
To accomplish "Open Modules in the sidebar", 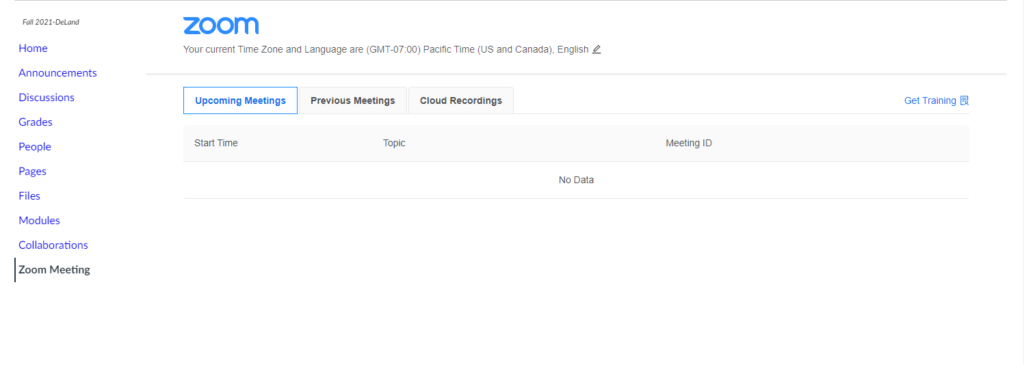I will pos(39,221).
